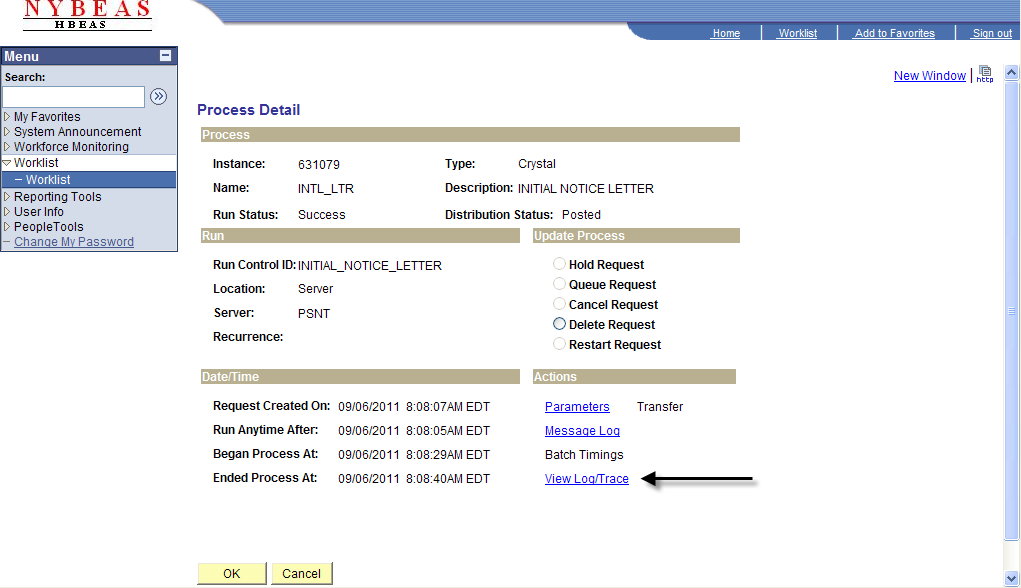1021x588 pixels.
Task: Select Hold Request radio button
Action: pos(559,264)
